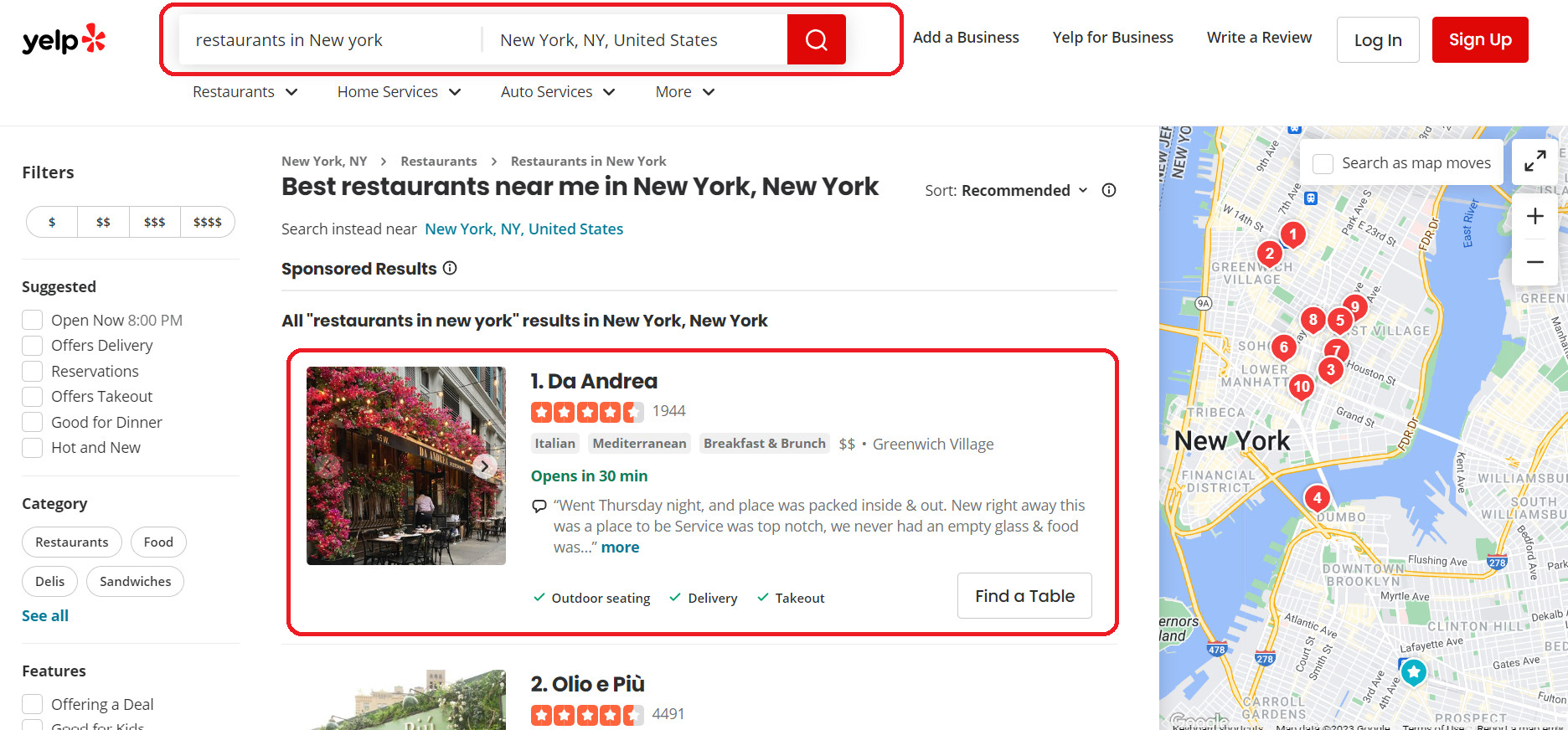Toggle Hot and New filter
The height and width of the screenshot is (730, 1568).
pos(32,447)
